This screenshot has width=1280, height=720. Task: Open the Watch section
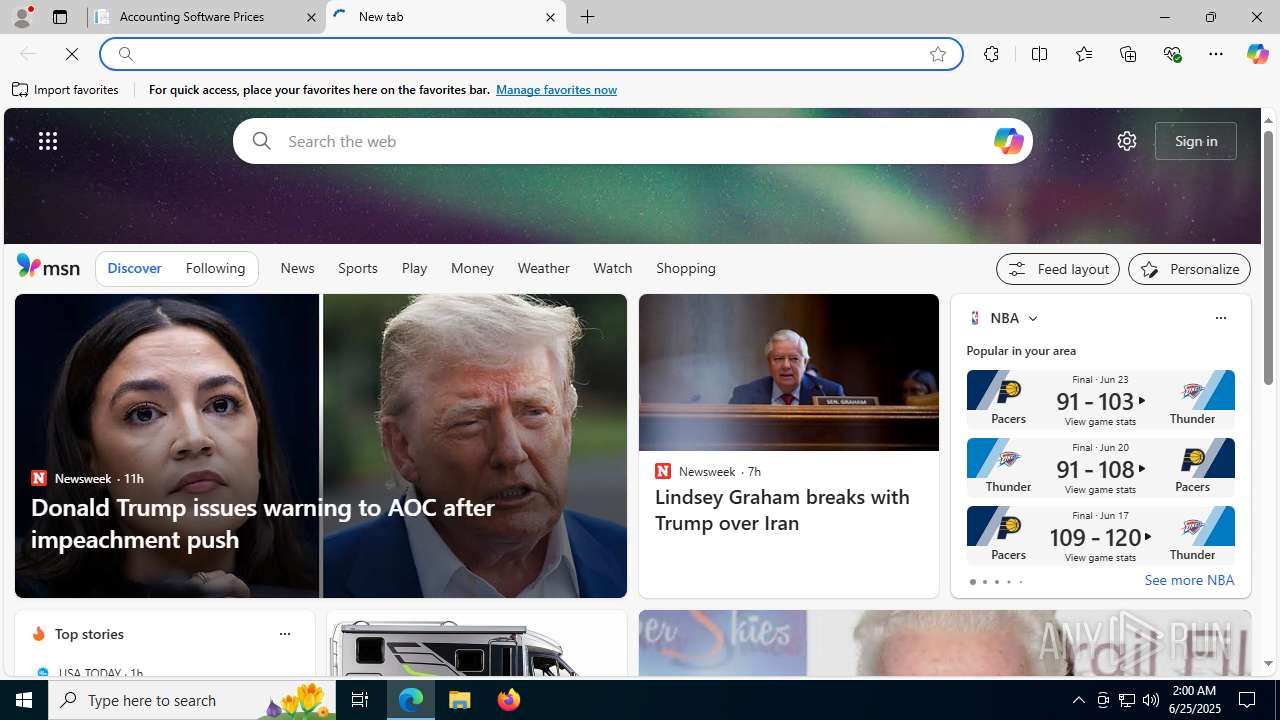point(612,268)
